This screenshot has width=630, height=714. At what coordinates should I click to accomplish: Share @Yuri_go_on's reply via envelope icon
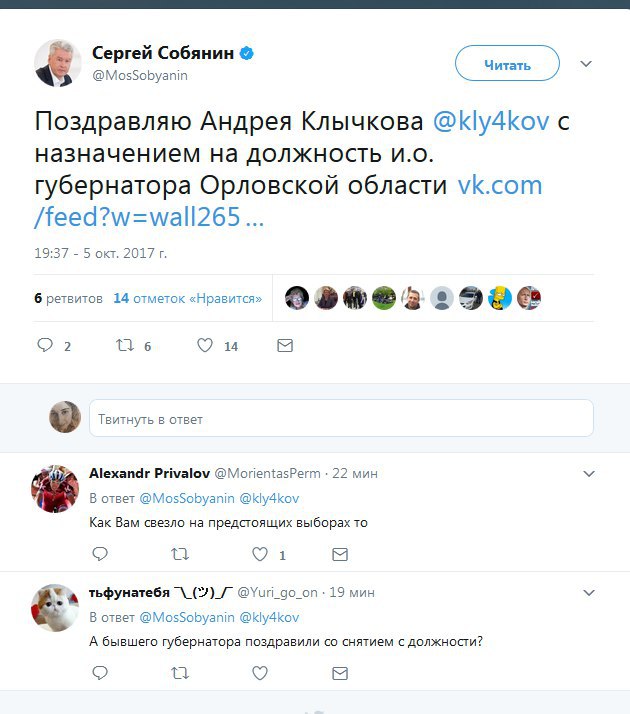340,673
